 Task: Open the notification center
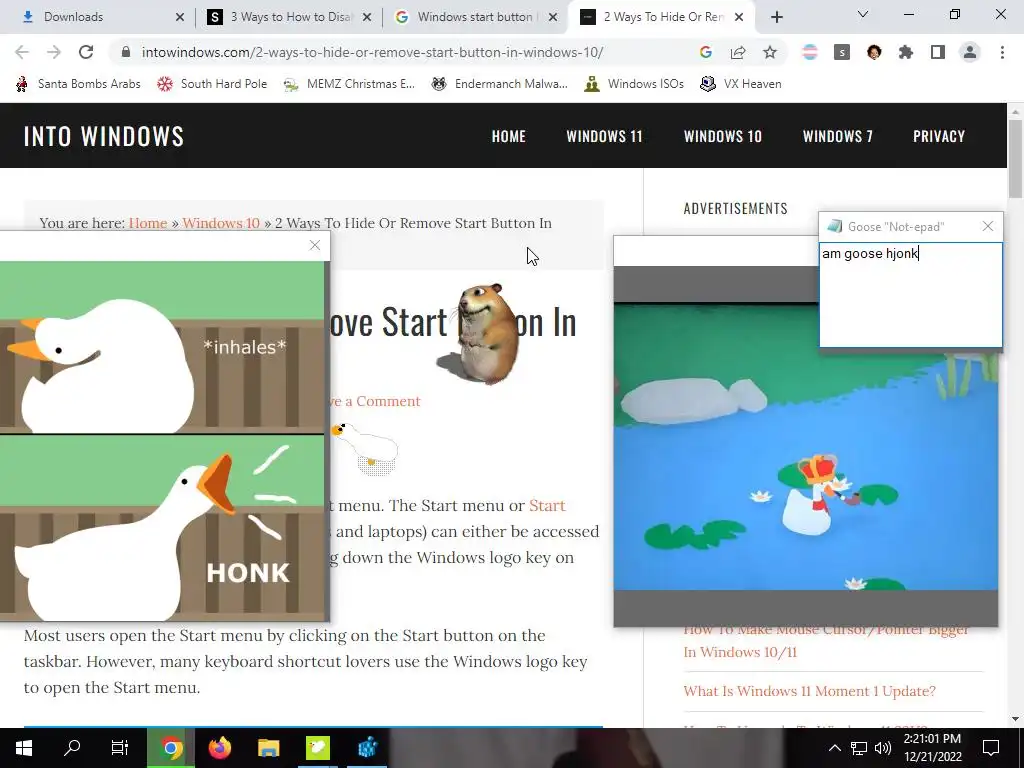coord(991,748)
